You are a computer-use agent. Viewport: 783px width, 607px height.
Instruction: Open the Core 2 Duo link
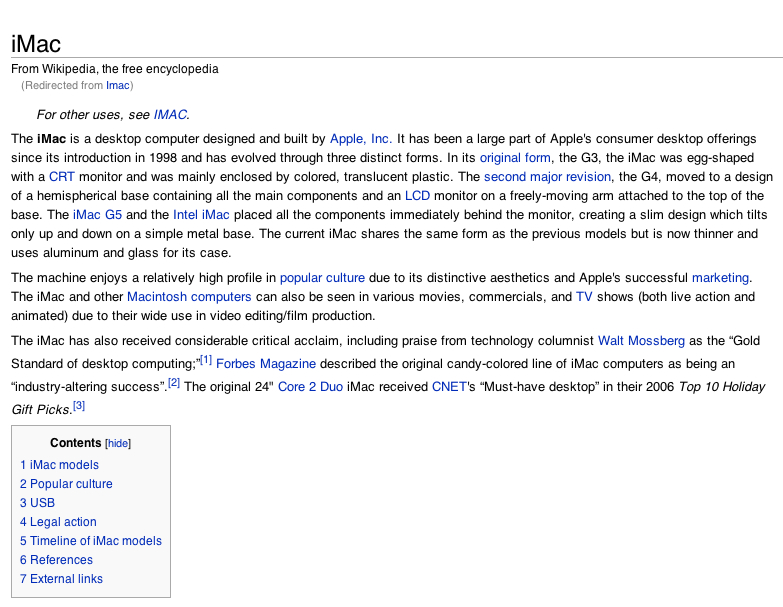click(310, 387)
